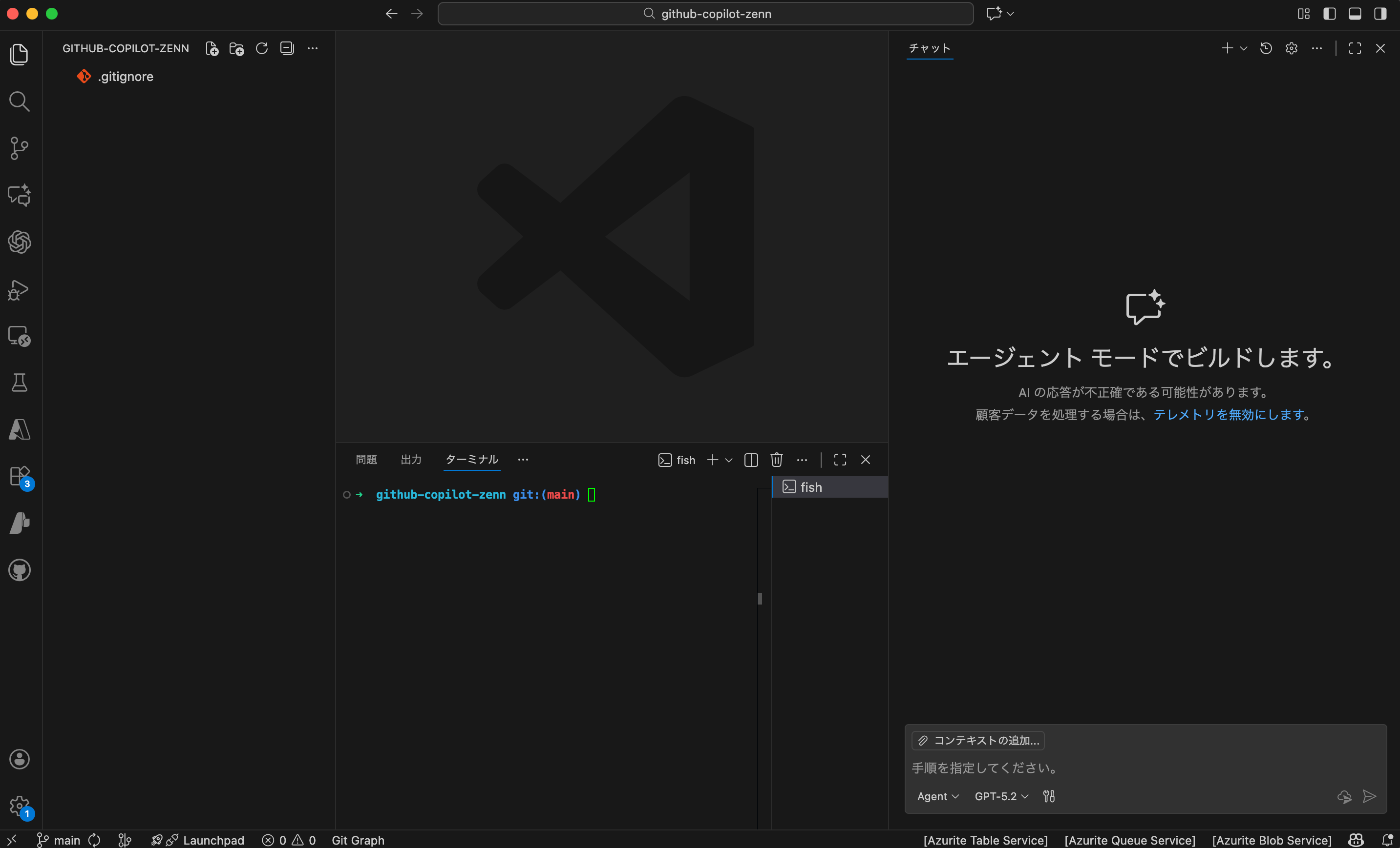This screenshot has width=1400, height=848.
Task: Select the .gitignore file
Action: [x=189, y=76]
